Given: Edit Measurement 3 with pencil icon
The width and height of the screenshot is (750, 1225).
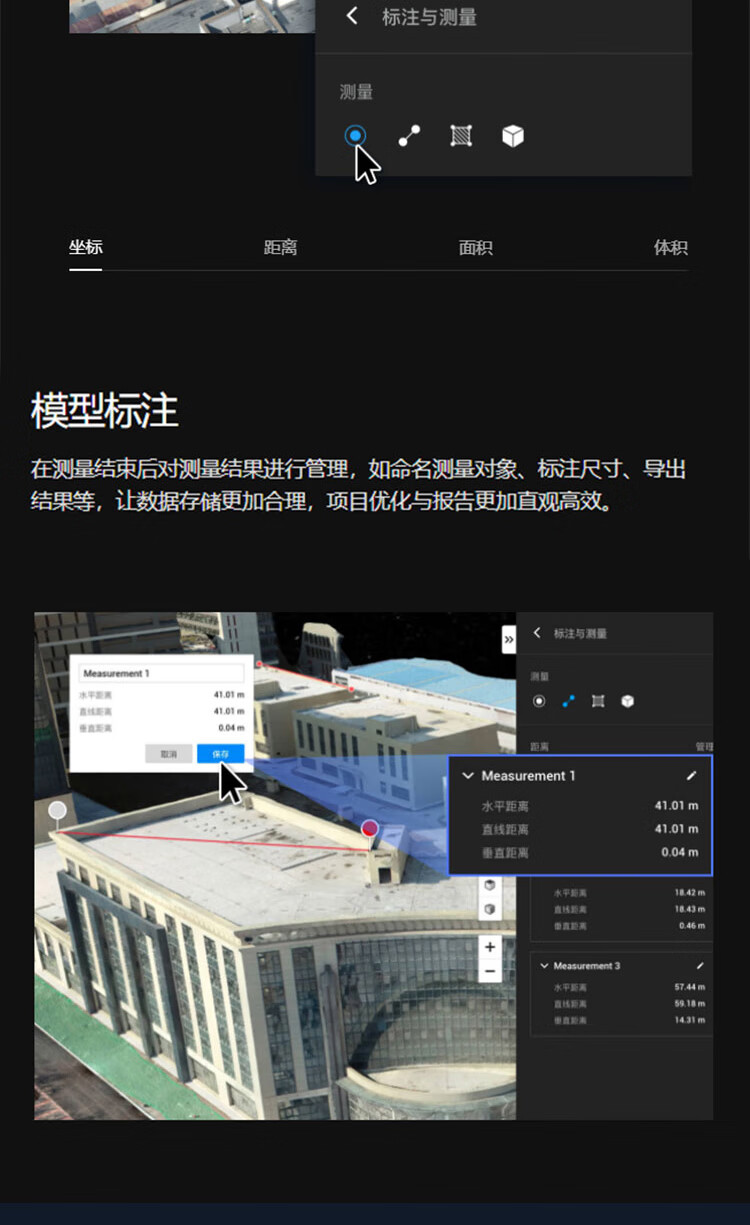Looking at the screenshot, I should (700, 966).
